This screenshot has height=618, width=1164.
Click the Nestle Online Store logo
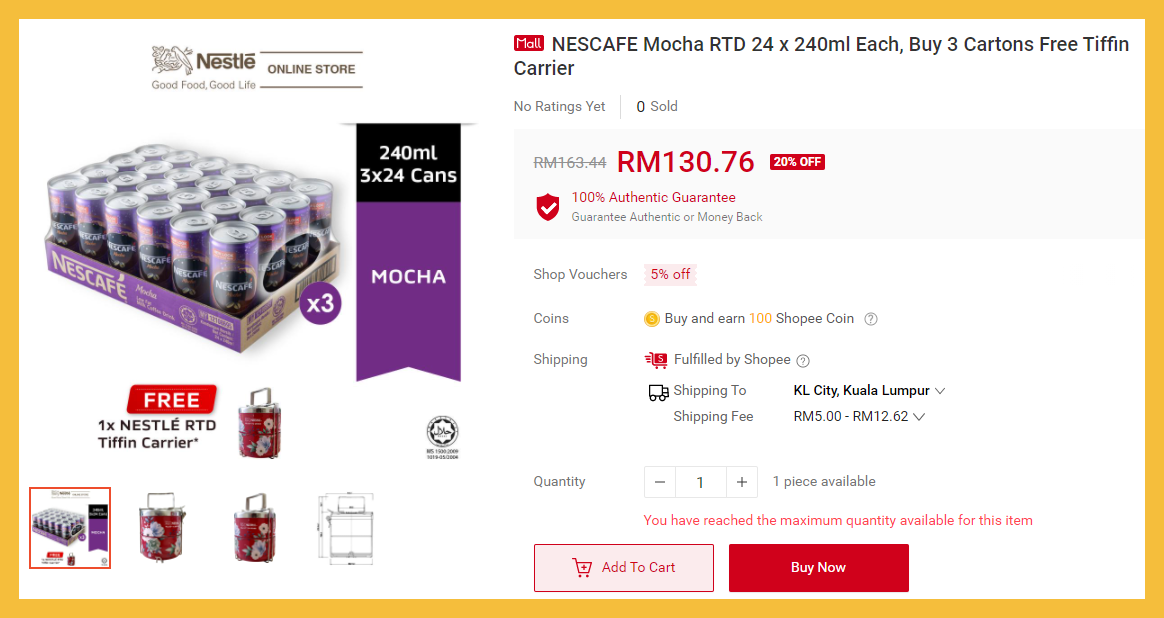pyautogui.click(x=257, y=68)
